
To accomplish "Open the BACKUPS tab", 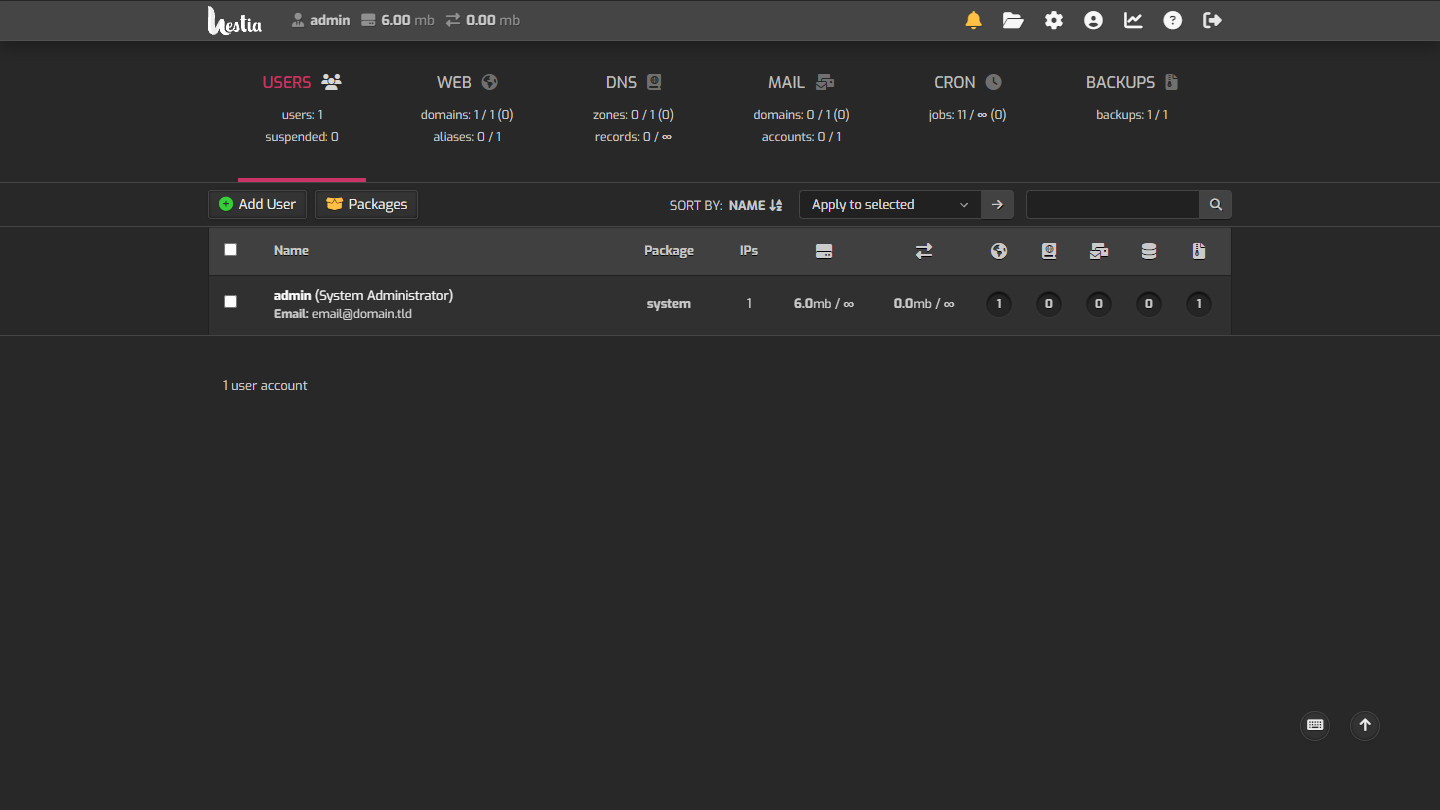I will coord(1131,83).
